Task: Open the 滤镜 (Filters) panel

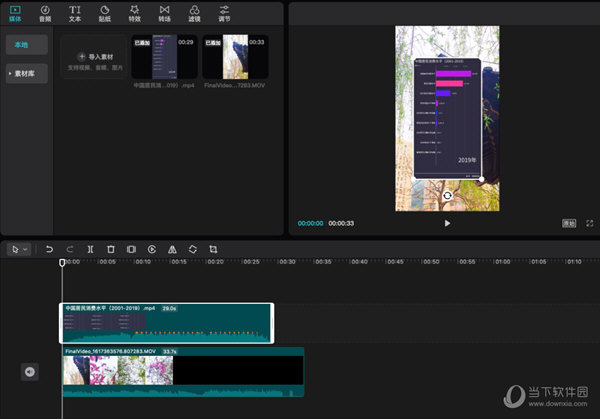Action: pos(194,13)
